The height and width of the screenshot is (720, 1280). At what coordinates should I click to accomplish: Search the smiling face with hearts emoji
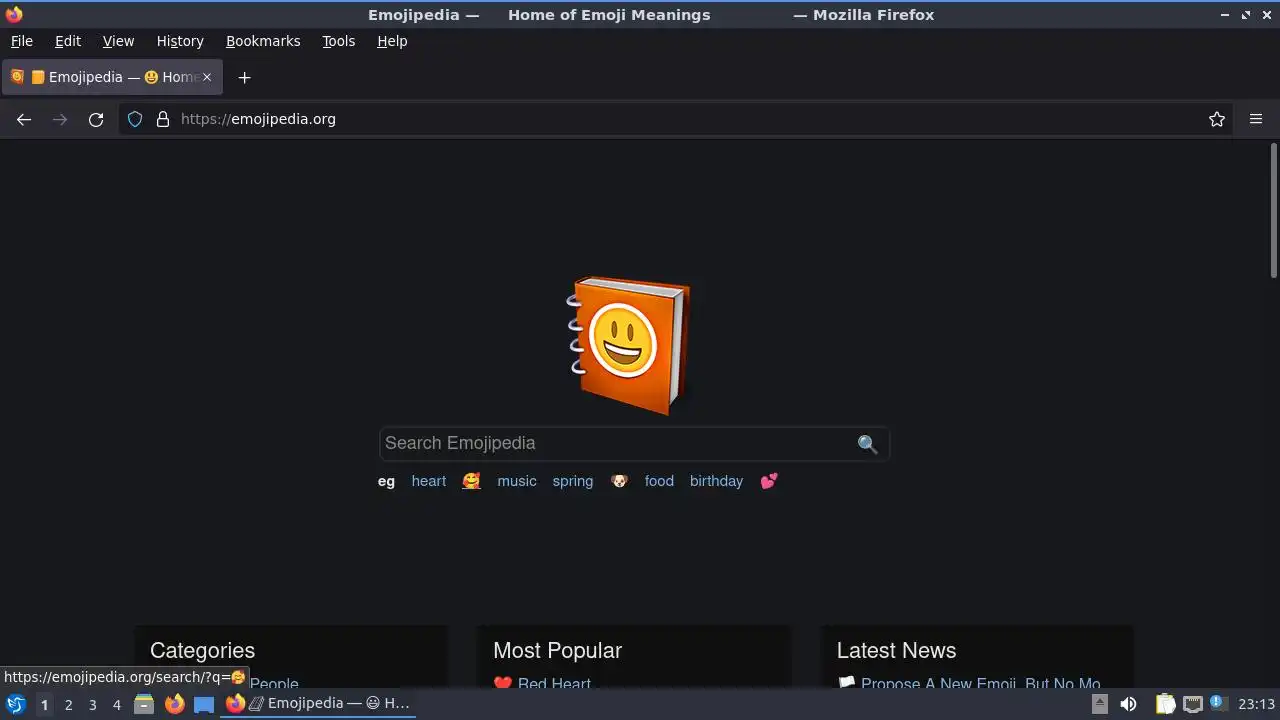pos(471,481)
